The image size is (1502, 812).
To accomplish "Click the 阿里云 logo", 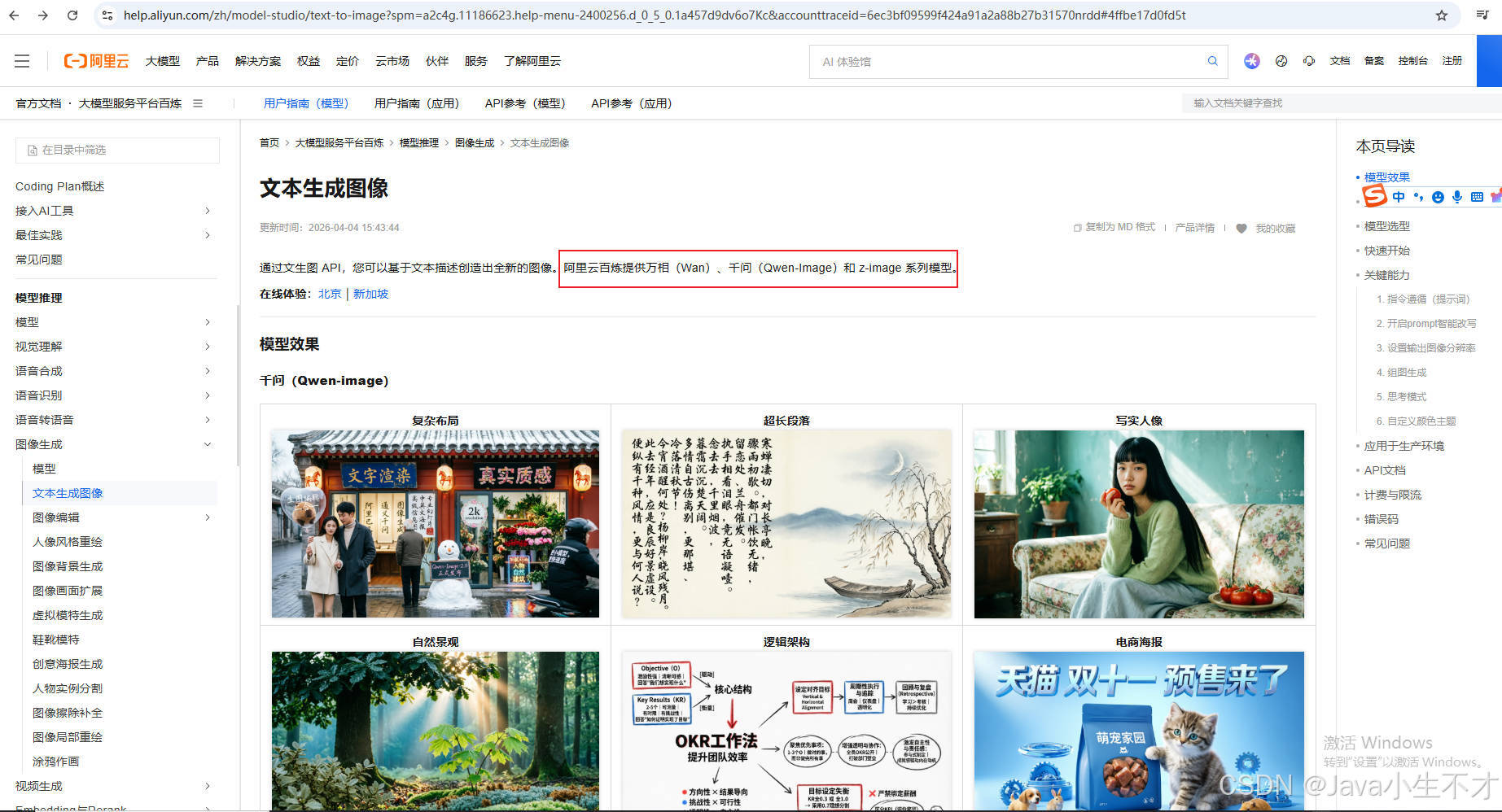I will (x=96, y=61).
